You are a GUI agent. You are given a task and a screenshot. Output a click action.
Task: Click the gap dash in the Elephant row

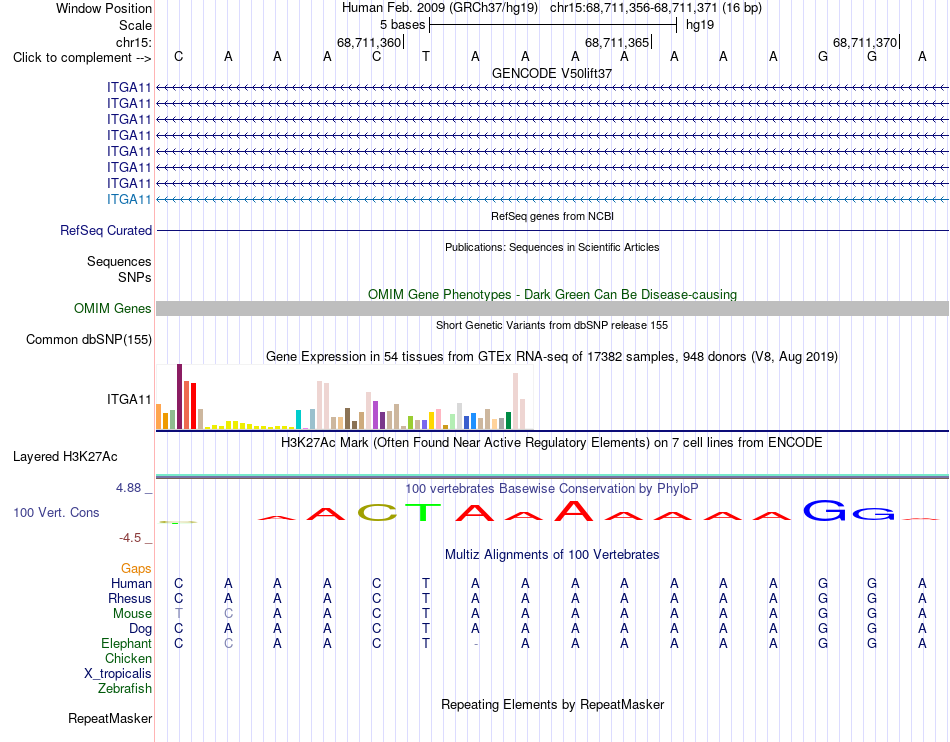(x=476, y=644)
